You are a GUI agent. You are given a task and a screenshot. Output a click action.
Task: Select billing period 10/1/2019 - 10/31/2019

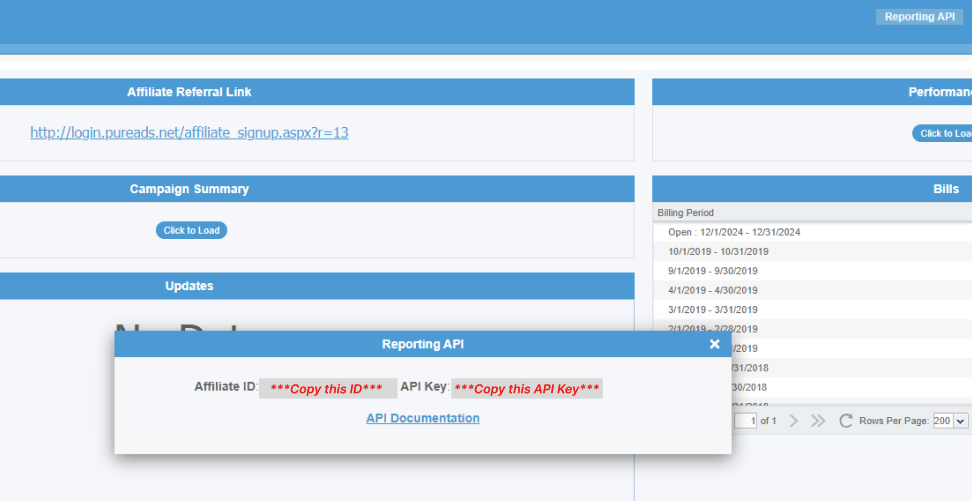click(718, 251)
